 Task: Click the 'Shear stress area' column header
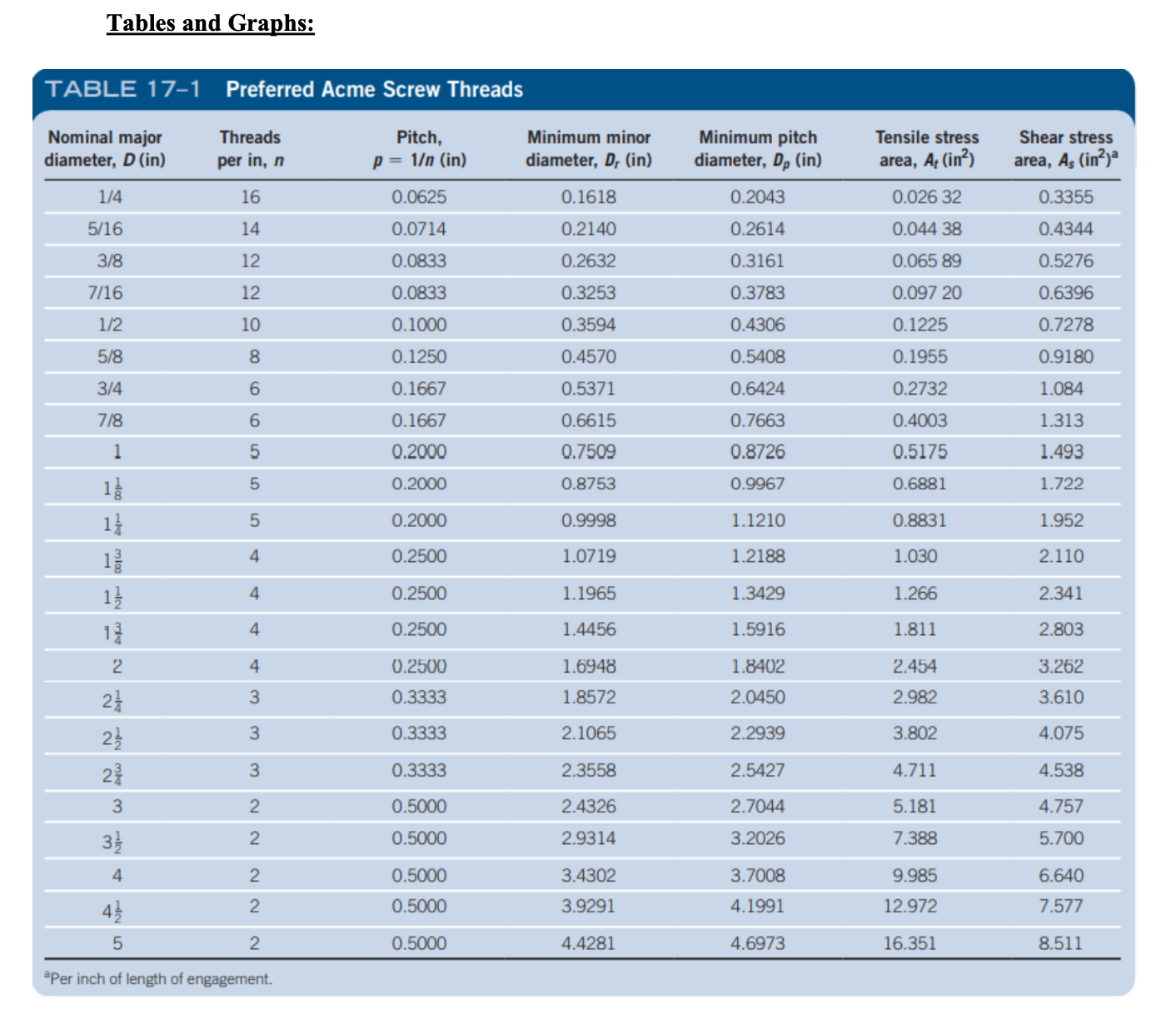[1065, 148]
